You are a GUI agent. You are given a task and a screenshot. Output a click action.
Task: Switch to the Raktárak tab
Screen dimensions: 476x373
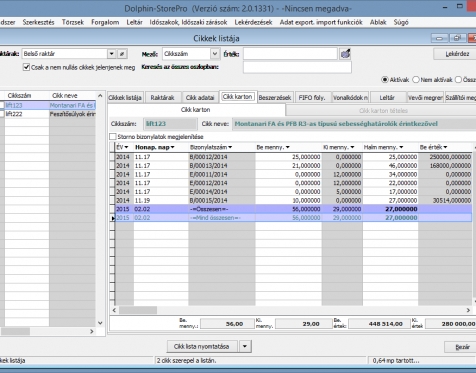[x=162, y=98]
